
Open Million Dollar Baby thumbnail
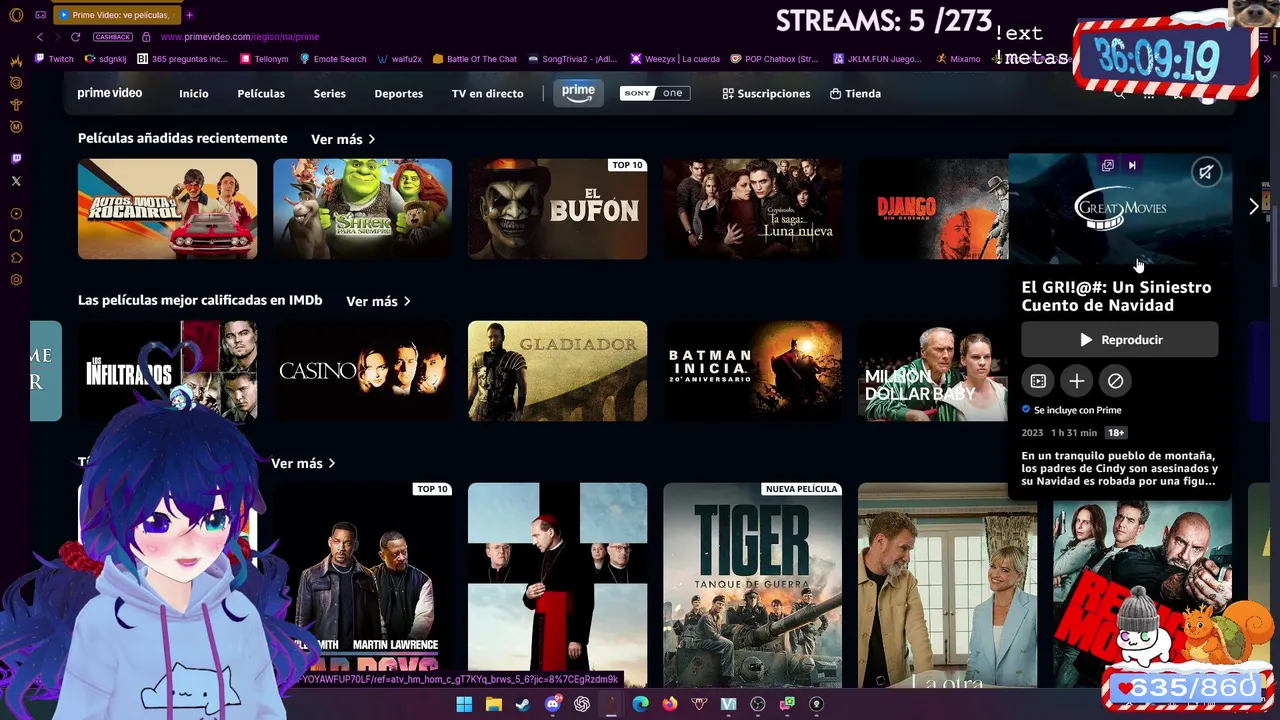pos(933,371)
